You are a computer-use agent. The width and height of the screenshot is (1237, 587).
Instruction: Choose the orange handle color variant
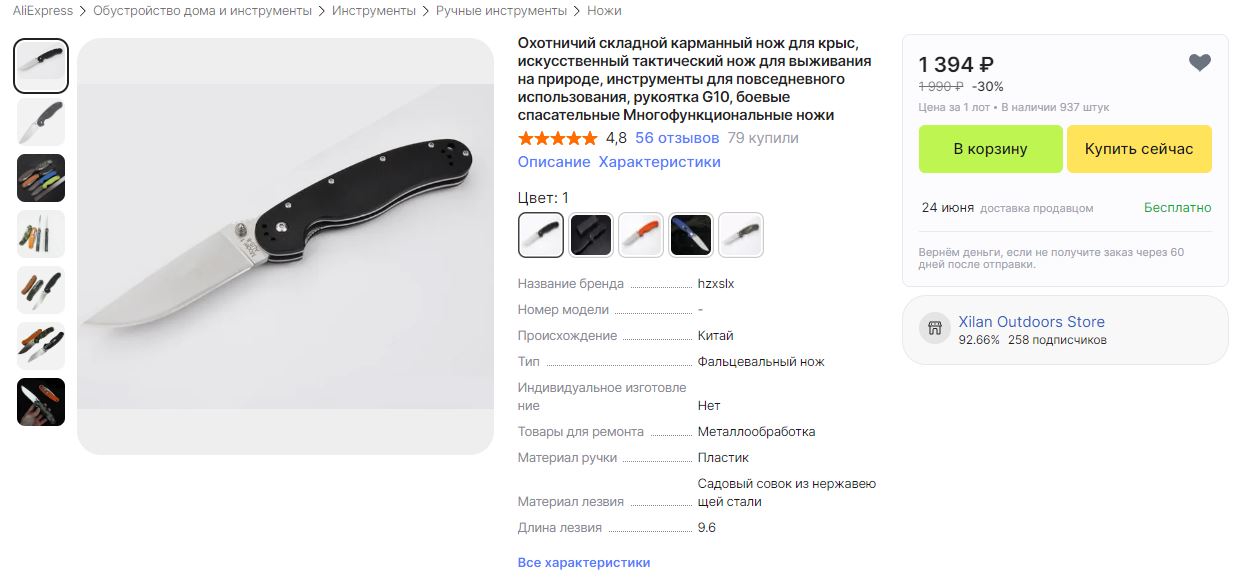[x=641, y=235]
